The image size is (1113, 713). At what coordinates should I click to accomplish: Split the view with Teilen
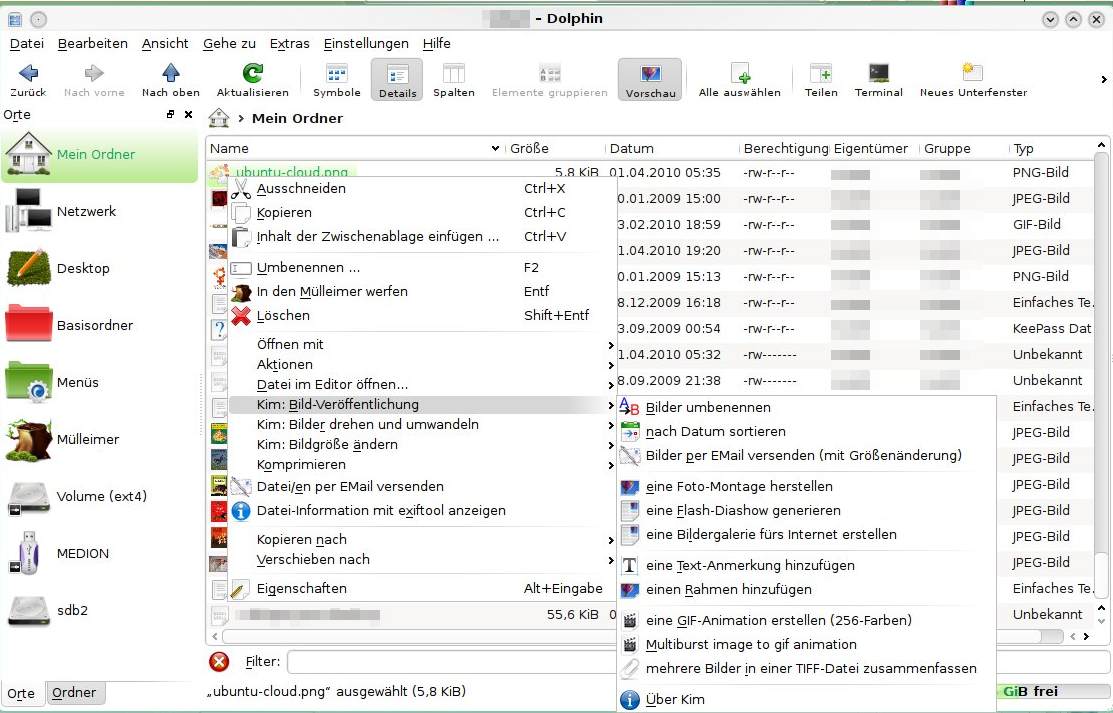[821, 80]
